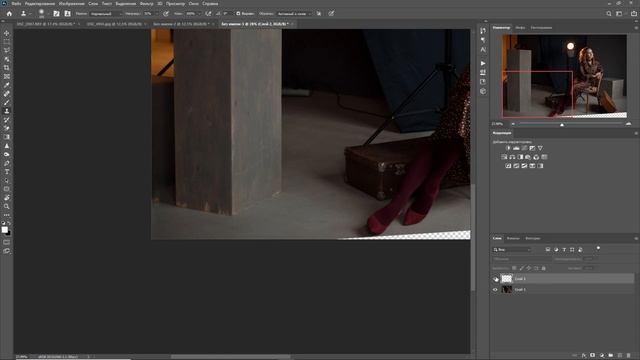Open the Изображение menu
Image resolution: width=640 pixels, height=360 pixels.
[x=72, y=4]
